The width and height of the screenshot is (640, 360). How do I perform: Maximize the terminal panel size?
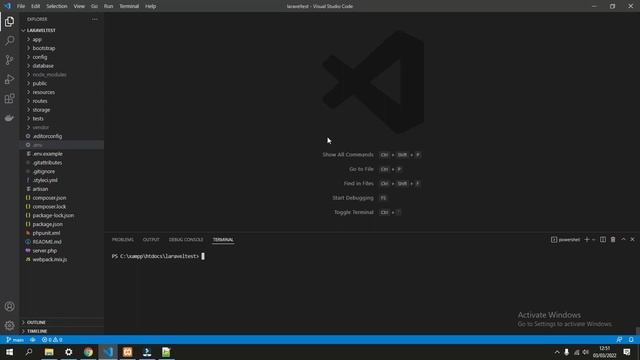[623, 240]
